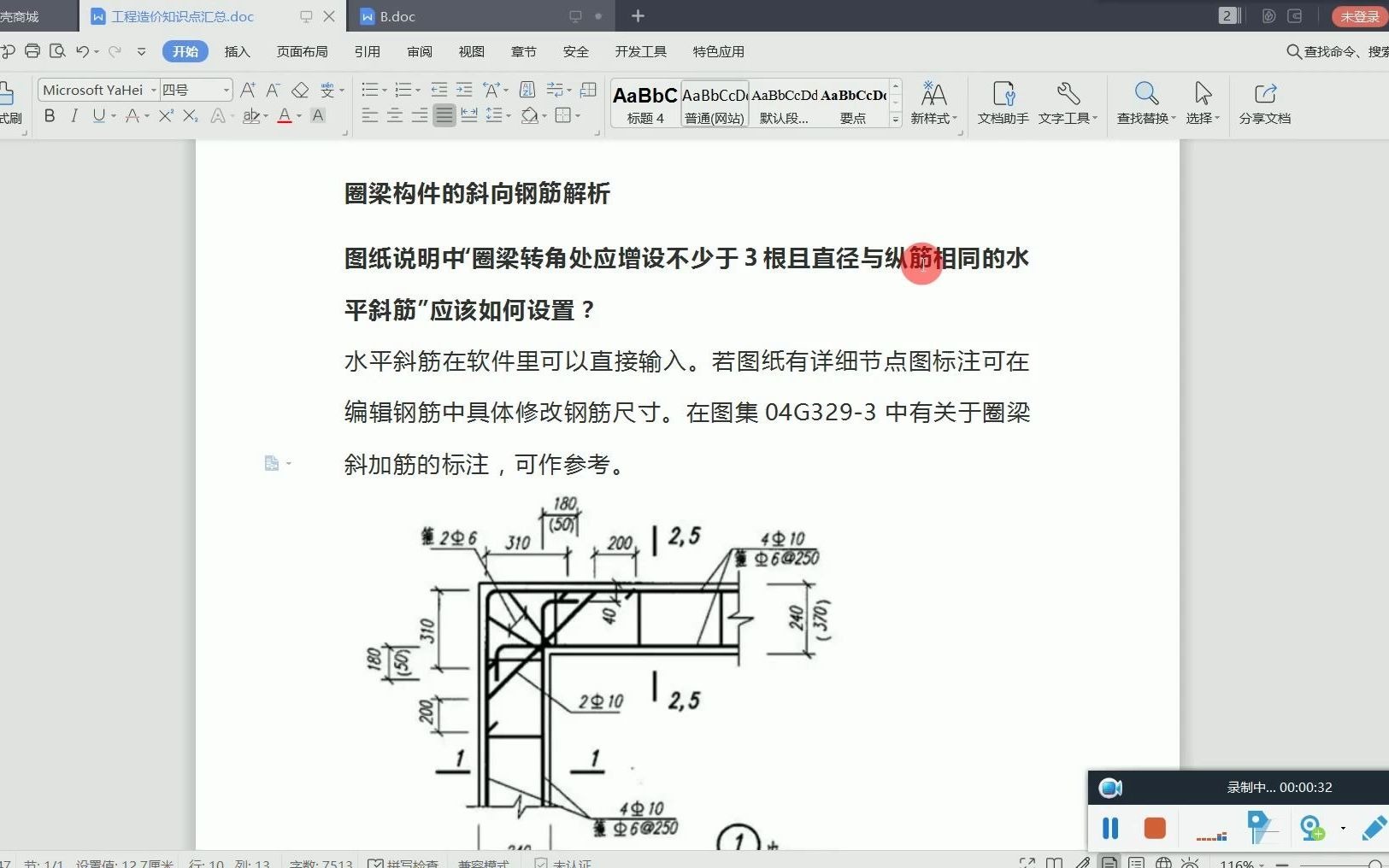1389x868 pixels.
Task: Toggle Bold formatting
Action: [50, 115]
